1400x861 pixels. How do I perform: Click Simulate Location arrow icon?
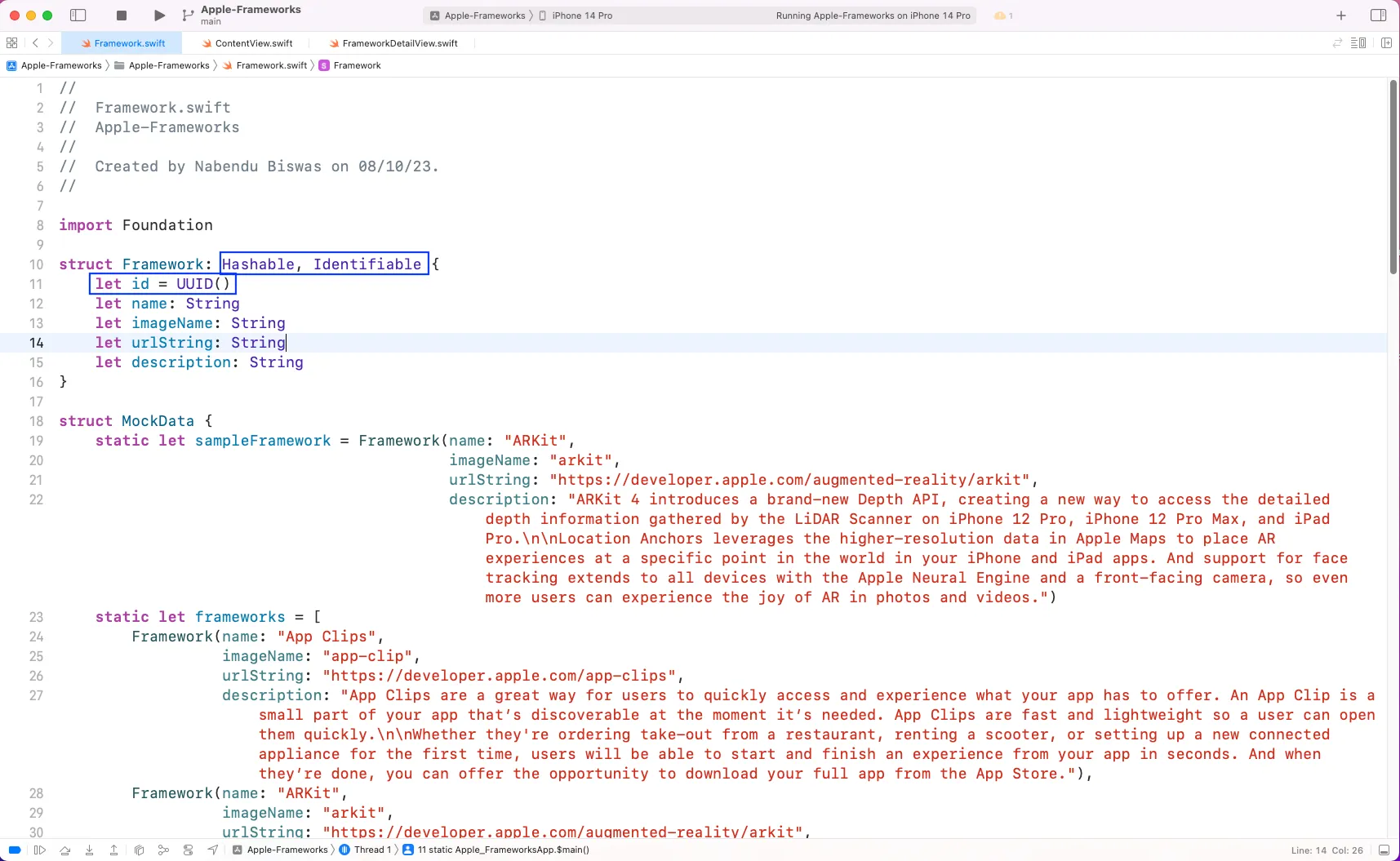coord(212,850)
